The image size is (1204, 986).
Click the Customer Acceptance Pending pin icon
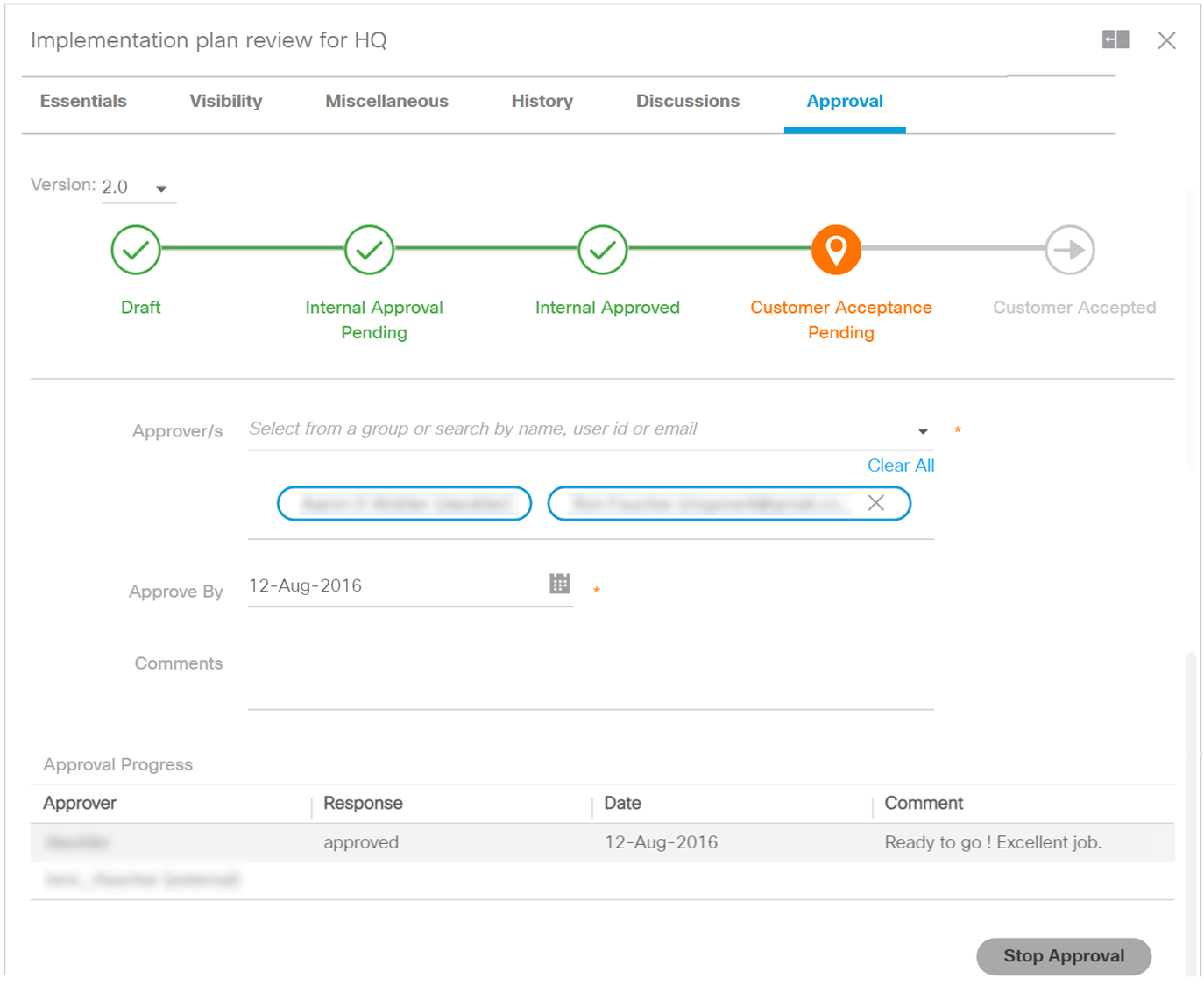tap(837, 250)
